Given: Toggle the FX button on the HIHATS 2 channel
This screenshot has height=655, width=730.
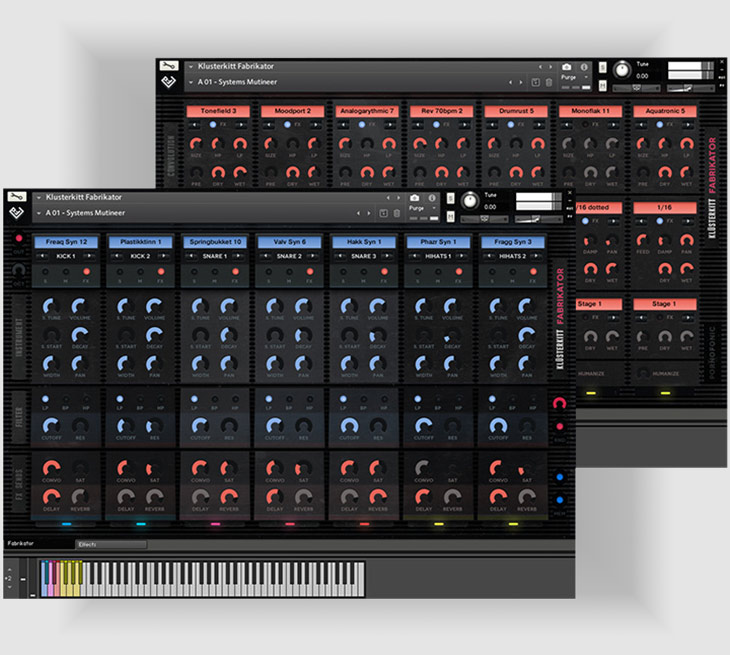Looking at the screenshot, I should (534, 271).
